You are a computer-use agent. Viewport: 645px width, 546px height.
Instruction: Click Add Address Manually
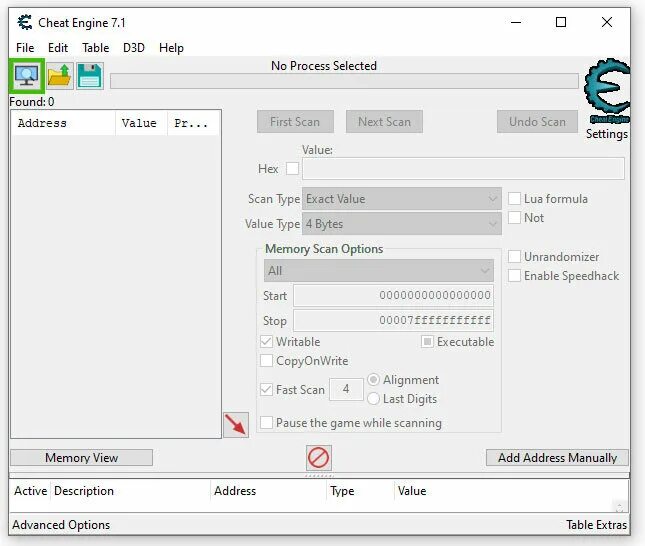click(x=557, y=458)
